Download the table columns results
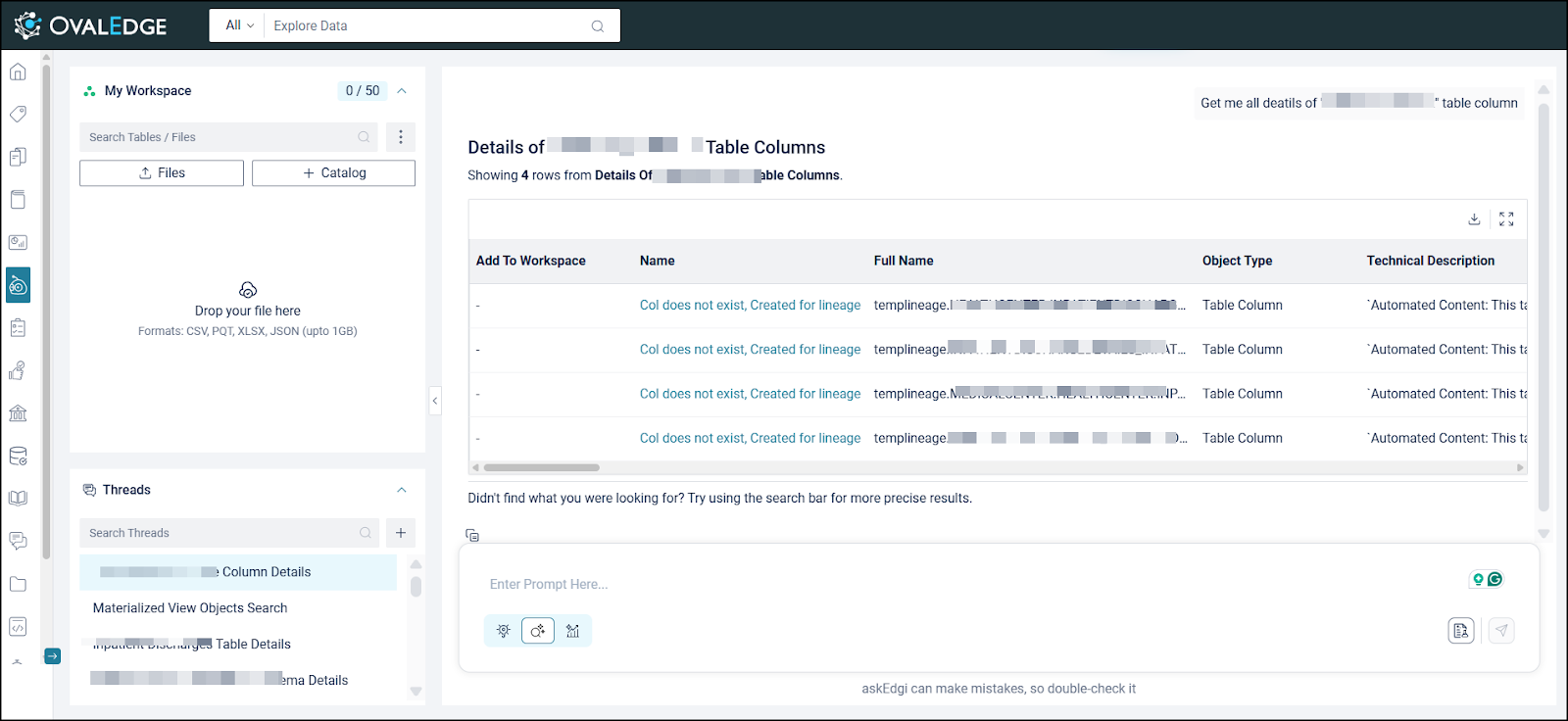This screenshot has height=721, width=1568. (x=1474, y=219)
